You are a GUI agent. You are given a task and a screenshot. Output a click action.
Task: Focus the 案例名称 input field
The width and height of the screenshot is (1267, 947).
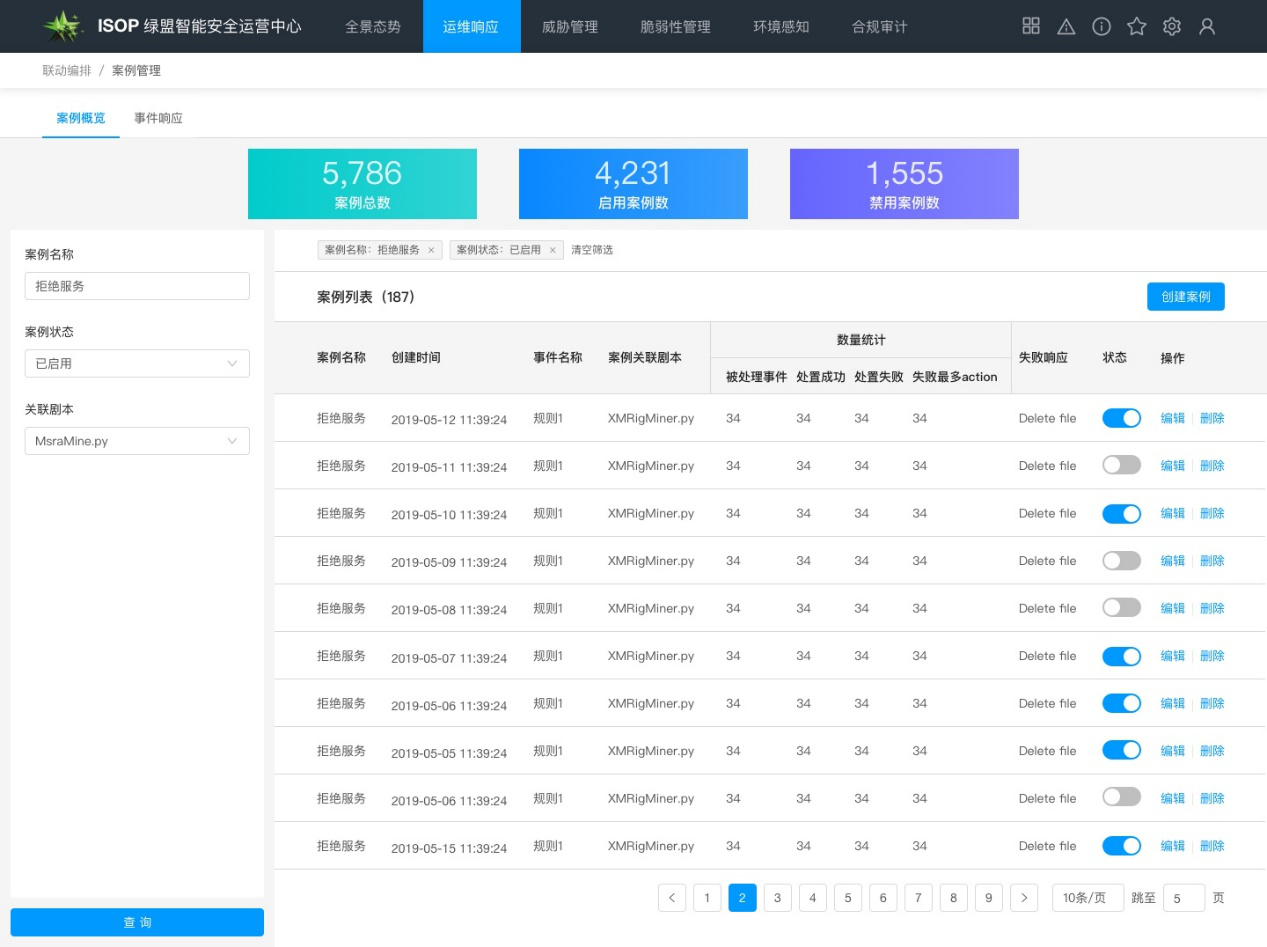click(x=137, y=286)
